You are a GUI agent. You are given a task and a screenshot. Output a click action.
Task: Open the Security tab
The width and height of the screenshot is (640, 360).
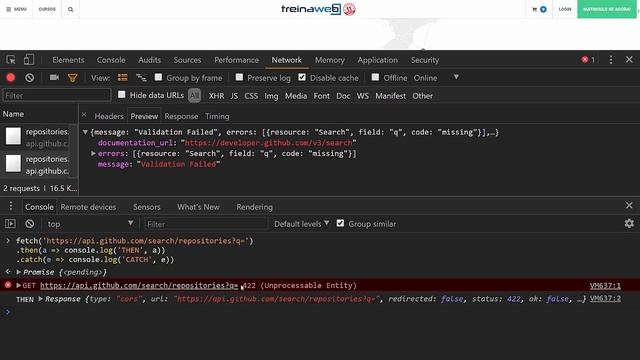click(x=425, y=60)
